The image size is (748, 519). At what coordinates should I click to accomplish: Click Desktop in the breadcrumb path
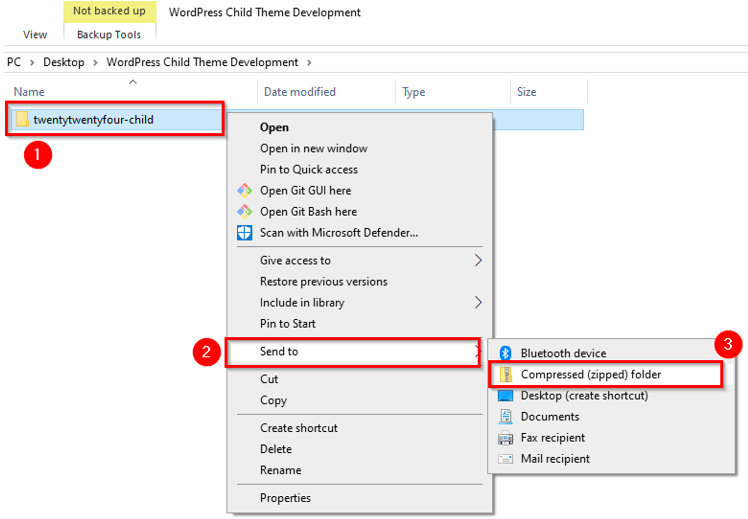[x=63, y=62]
